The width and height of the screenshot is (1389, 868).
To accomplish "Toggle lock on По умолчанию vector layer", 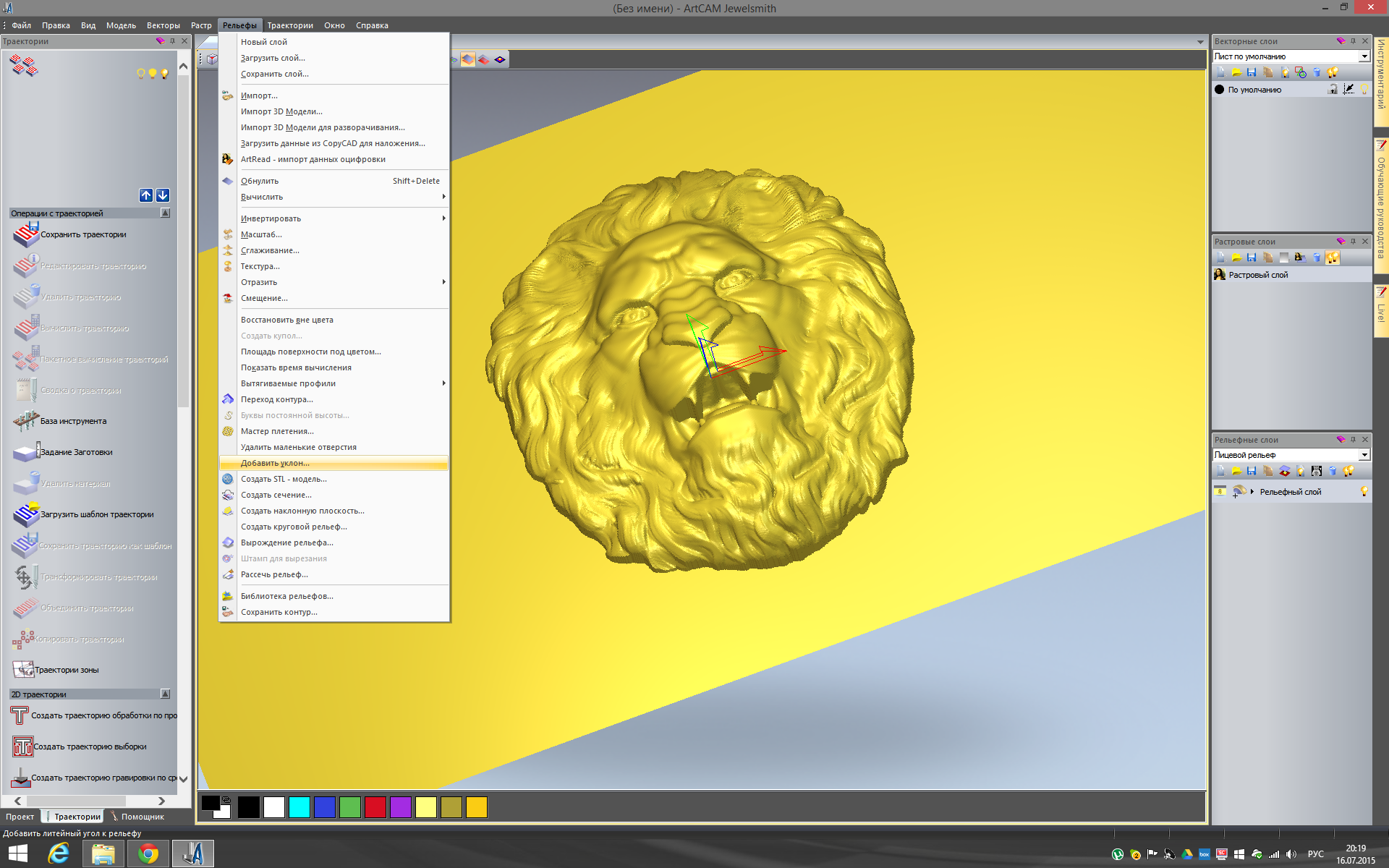I will (x=1333, y=90).
